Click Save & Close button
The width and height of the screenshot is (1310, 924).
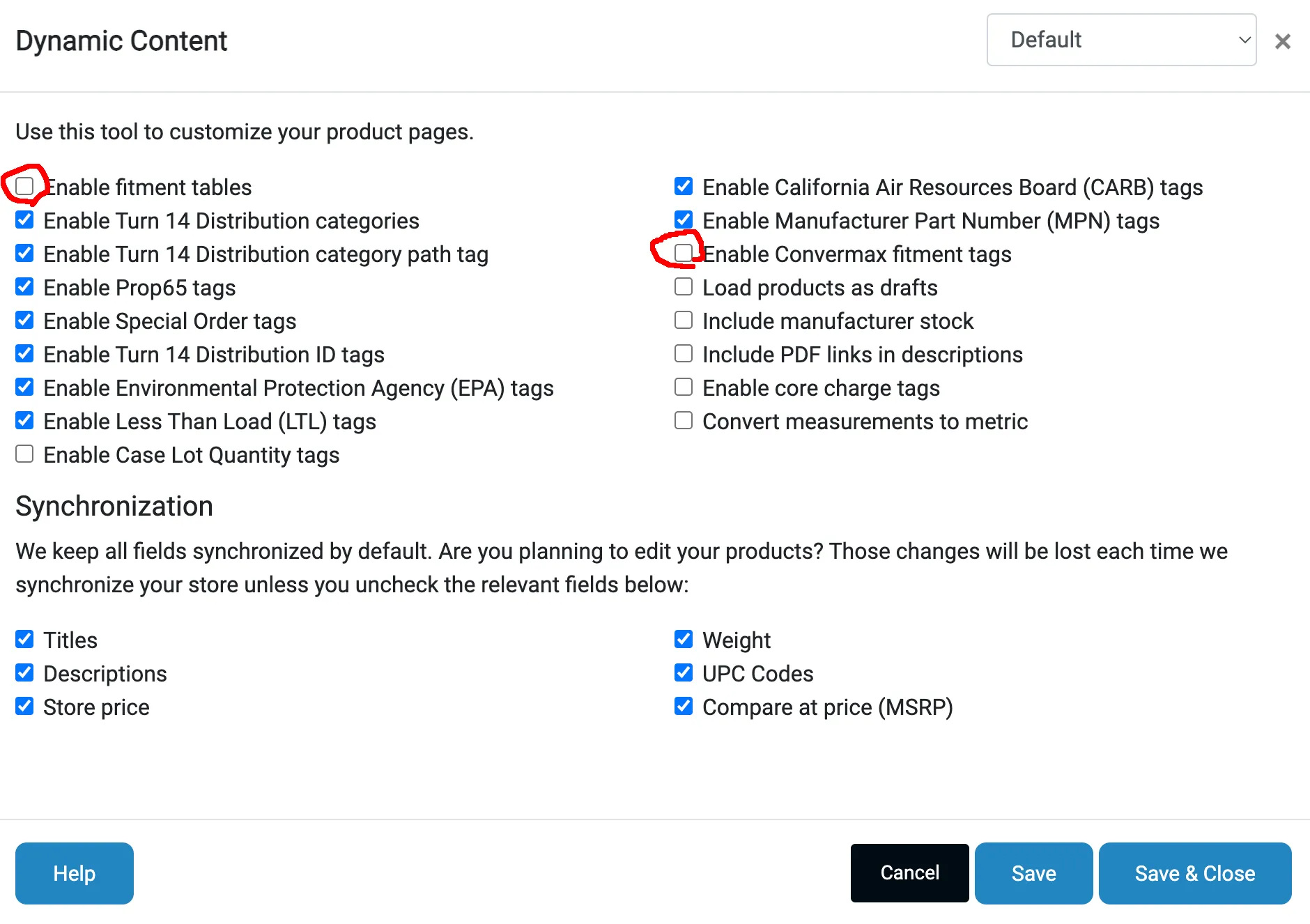click(x=1194, y=873)
